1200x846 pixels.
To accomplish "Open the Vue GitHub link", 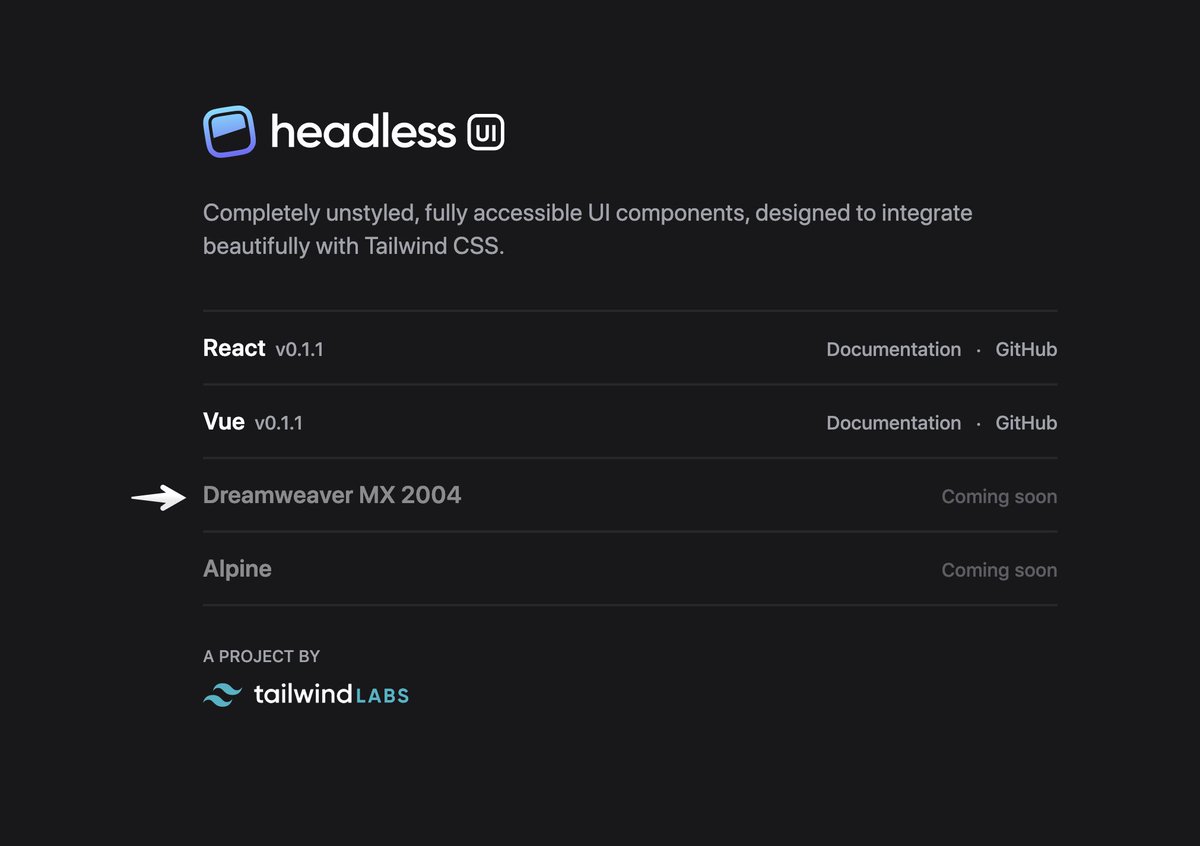I will tap(1026, 423).
